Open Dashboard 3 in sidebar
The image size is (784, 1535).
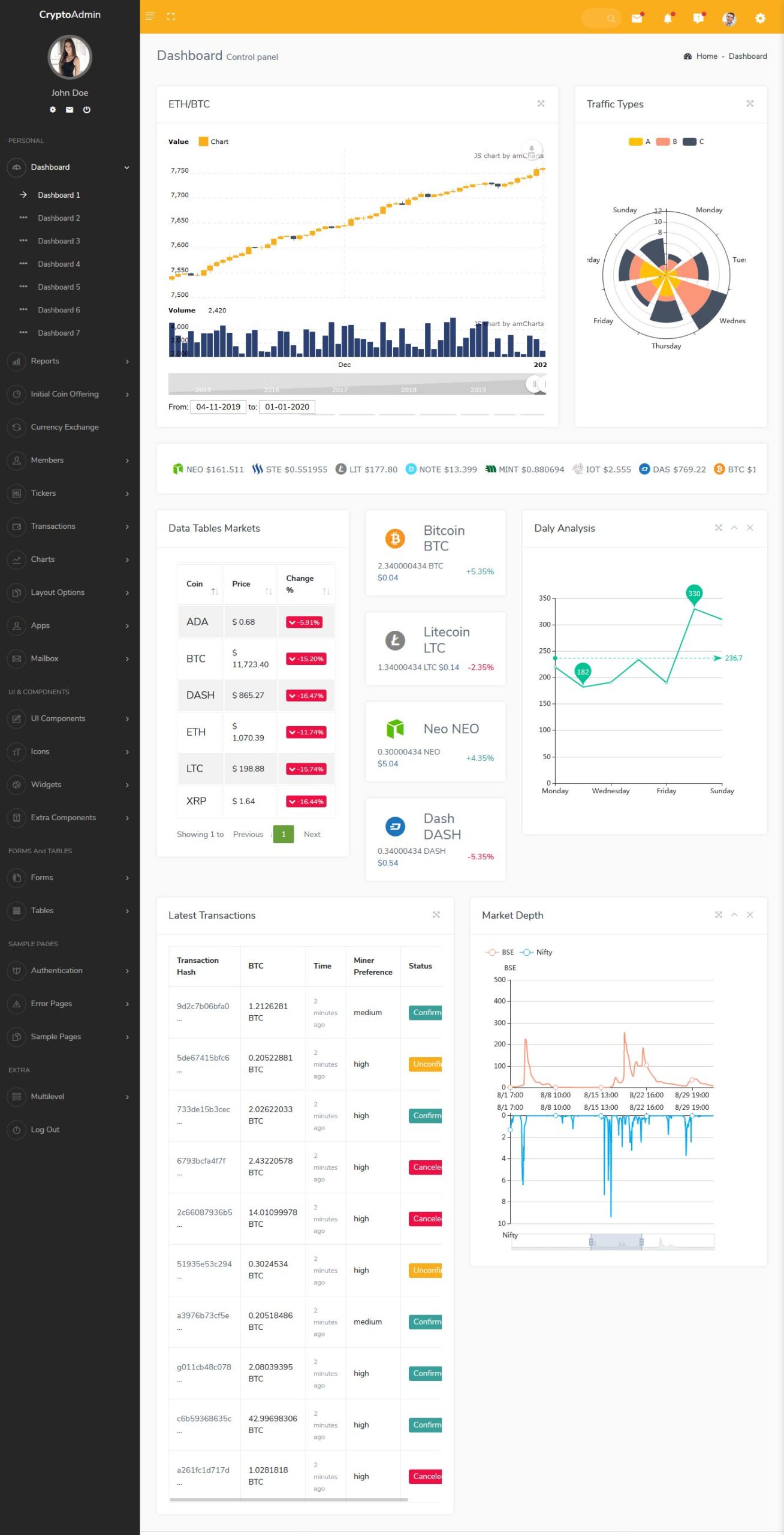tap(59, 241)
